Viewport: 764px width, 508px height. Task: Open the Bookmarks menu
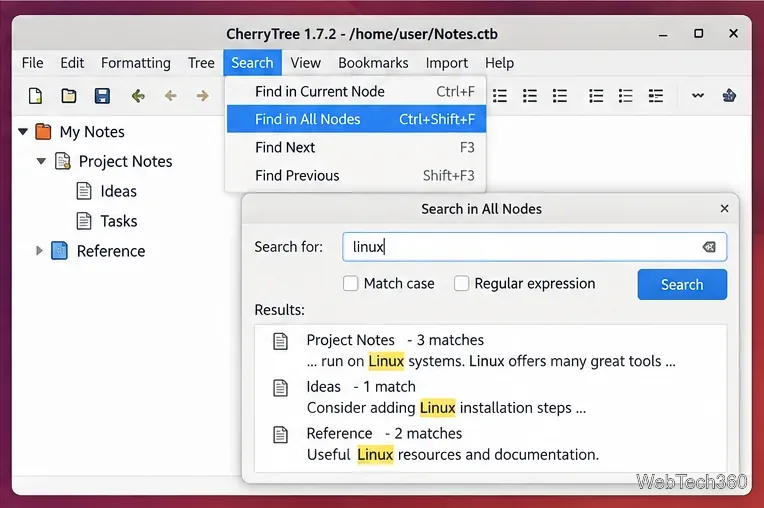pyautogui.click(x=373, y=63)
